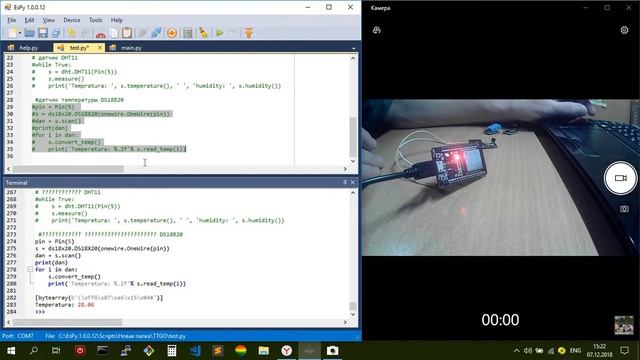This screenshot has width=640, height=360.
Task: Close the Terminal panel
Action: pos(353,182)
